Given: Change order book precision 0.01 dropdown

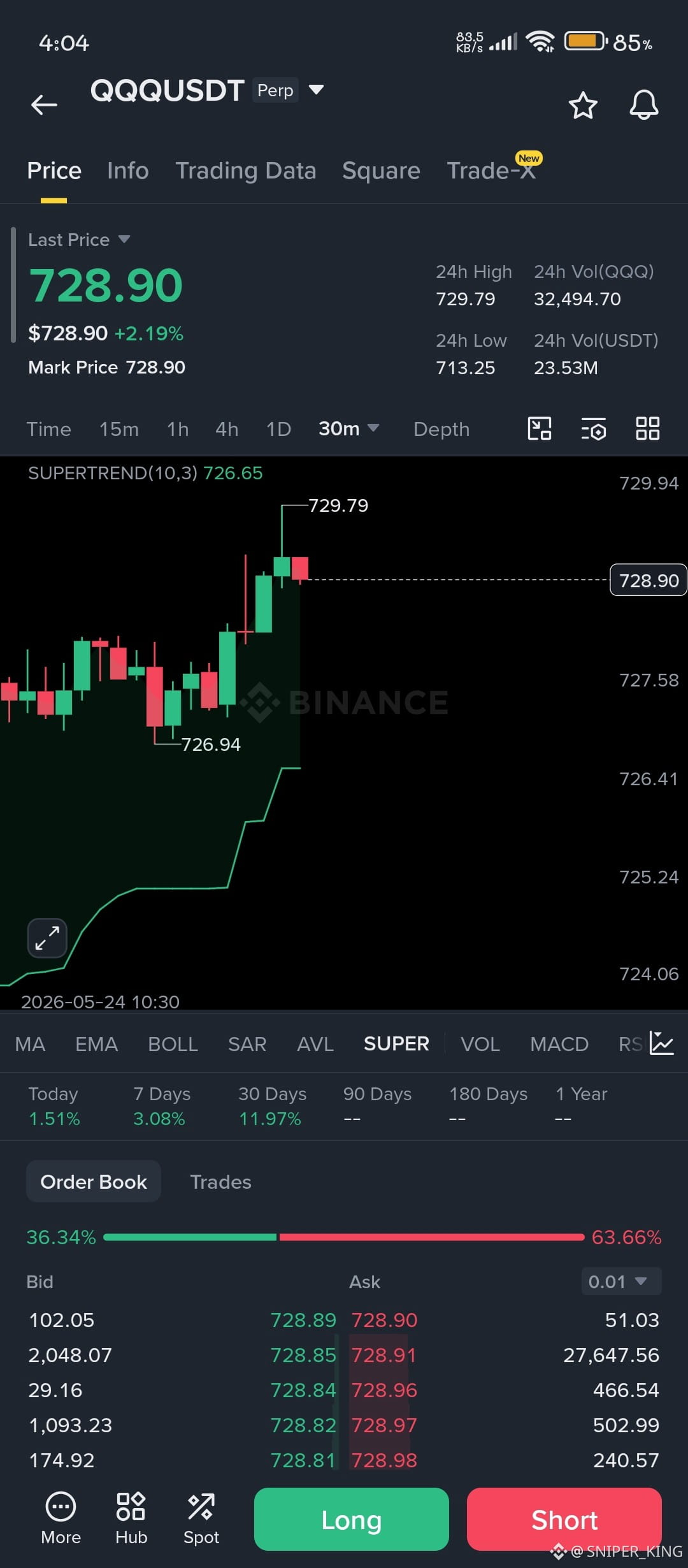Looking at the screenshot, I should pos(621,1281).
